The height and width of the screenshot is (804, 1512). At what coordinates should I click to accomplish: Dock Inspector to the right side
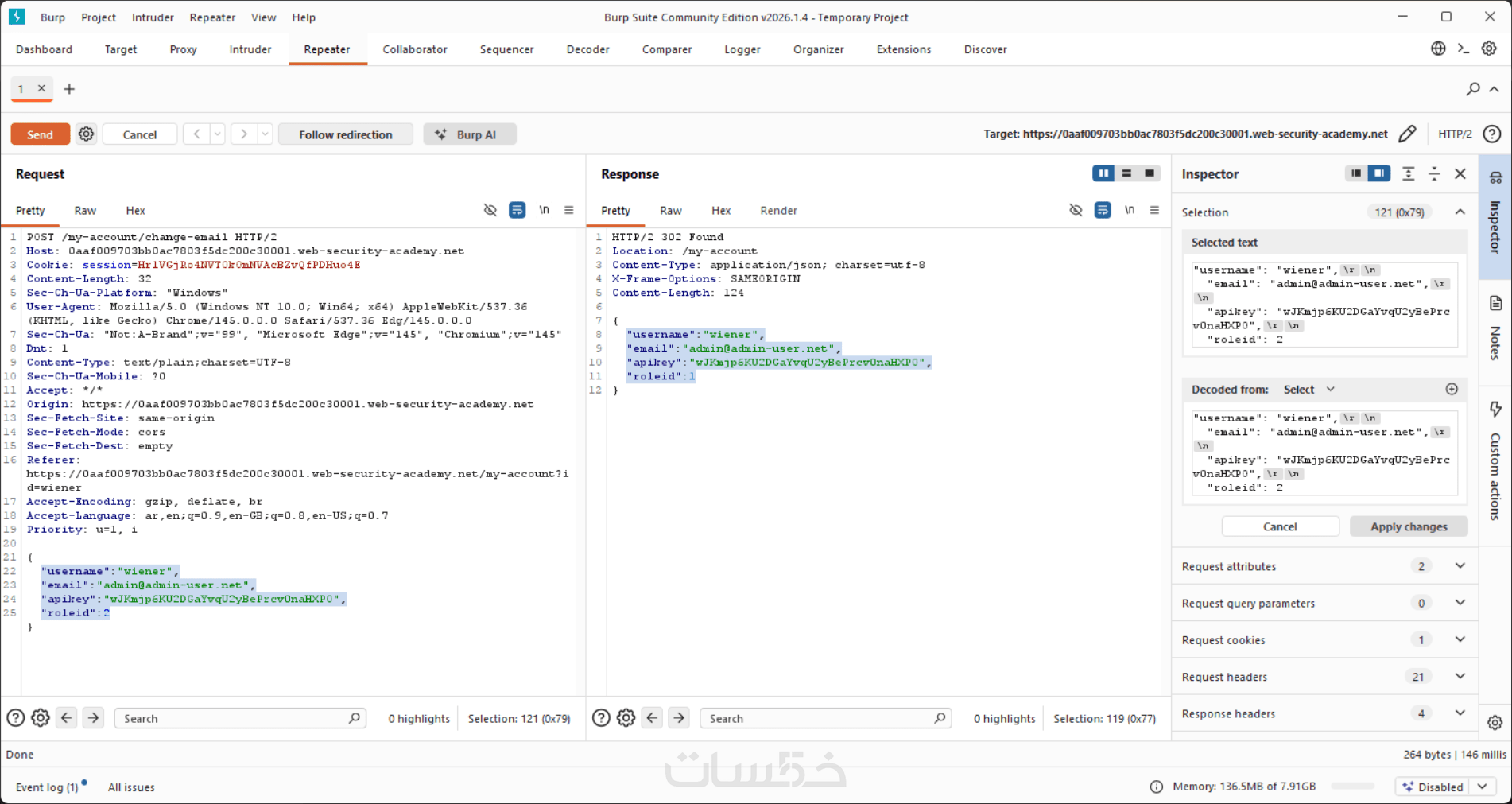click(1379, 173)
